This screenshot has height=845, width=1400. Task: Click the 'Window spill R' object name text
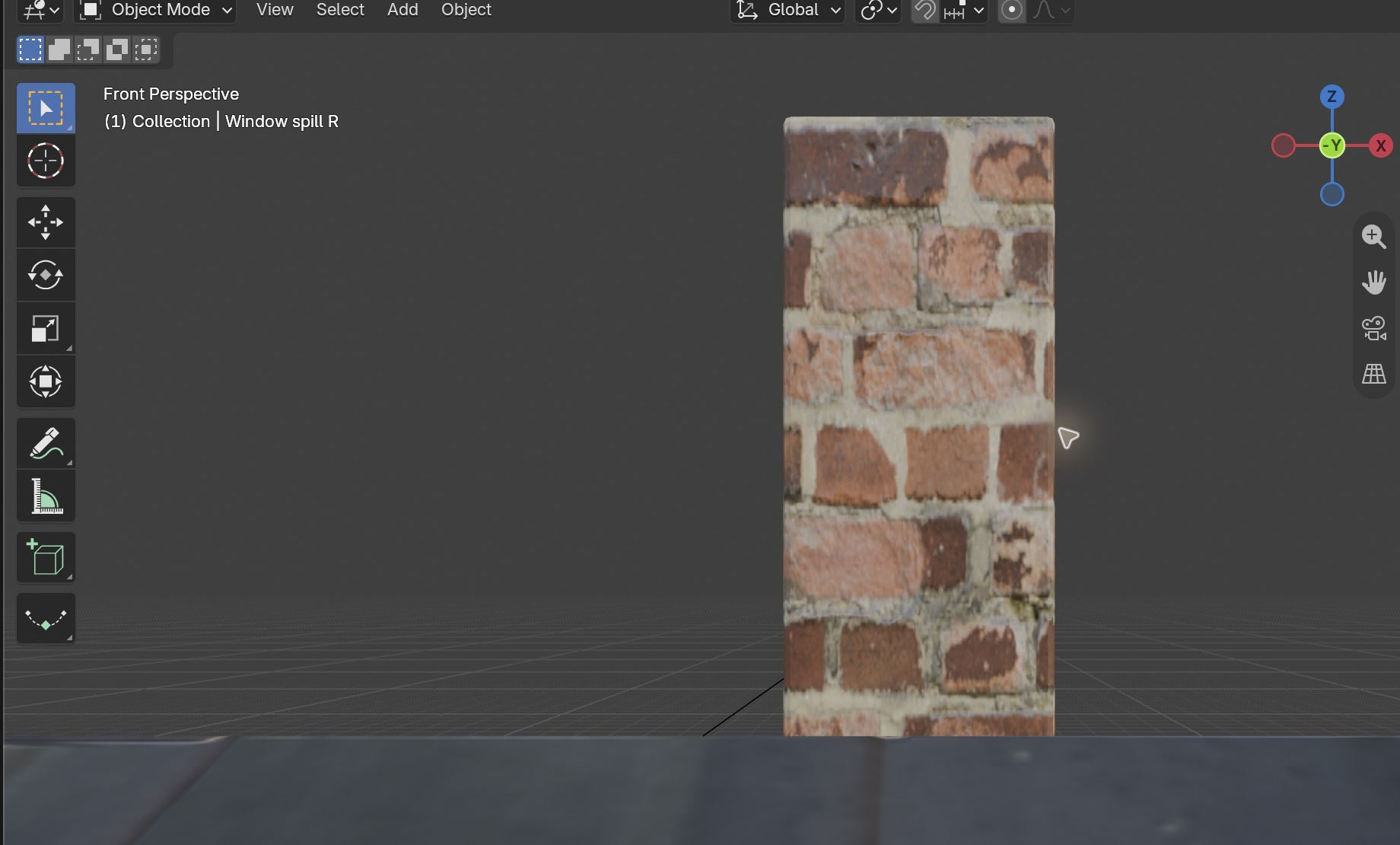(x=282, y=121)
